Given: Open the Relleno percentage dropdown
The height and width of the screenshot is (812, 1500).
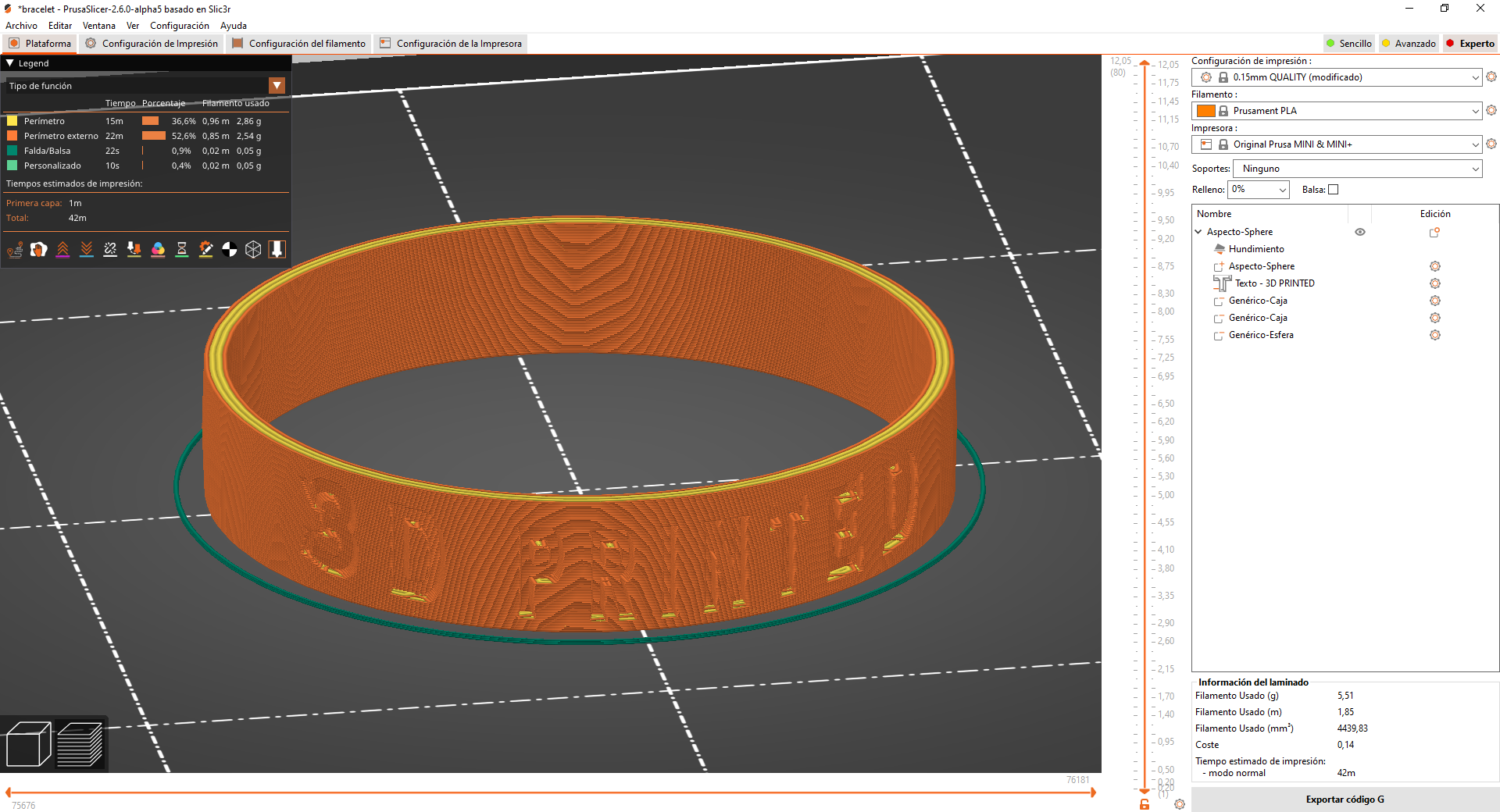Looking at the screenshot, I should tap(1259, 190).
